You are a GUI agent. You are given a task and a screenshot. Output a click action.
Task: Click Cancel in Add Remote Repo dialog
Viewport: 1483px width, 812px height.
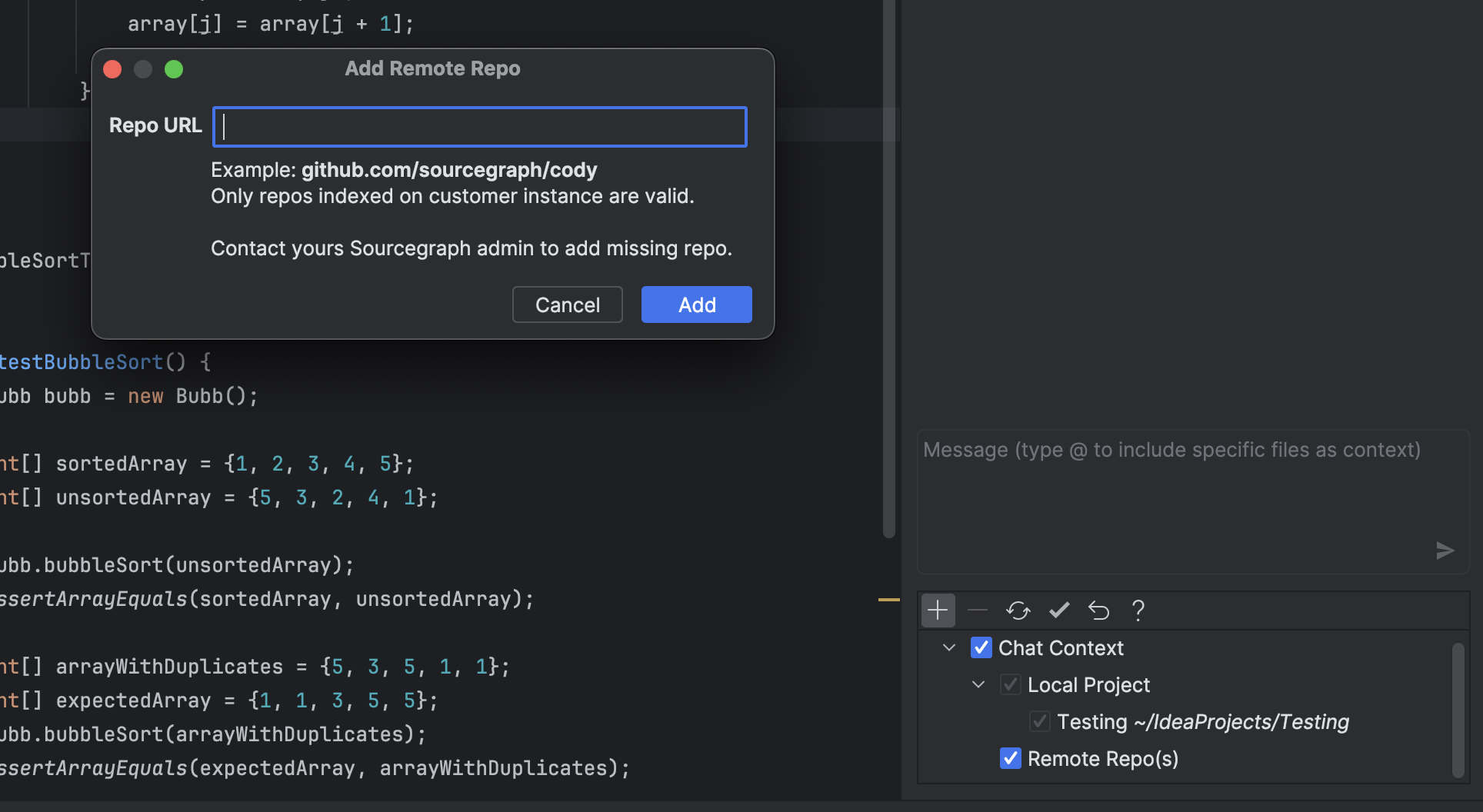(568, 304)
